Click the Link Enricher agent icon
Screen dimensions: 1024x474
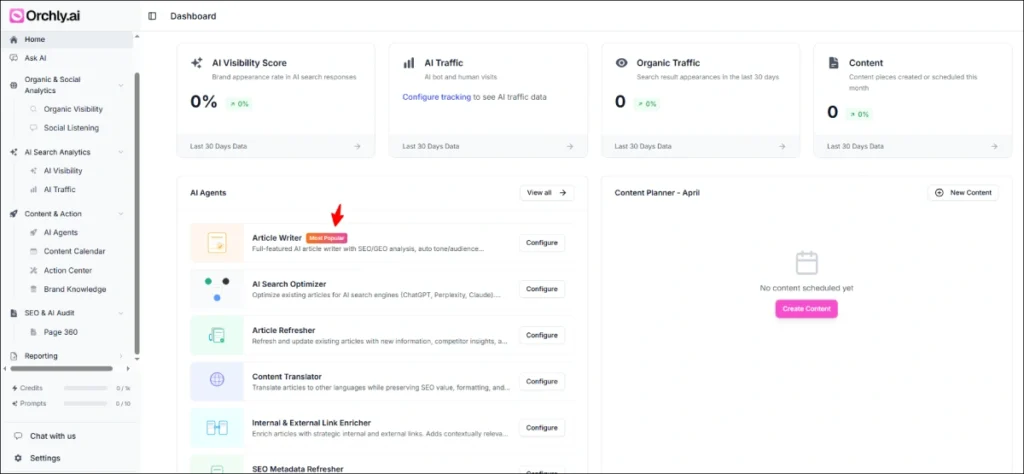pos(216,428)
